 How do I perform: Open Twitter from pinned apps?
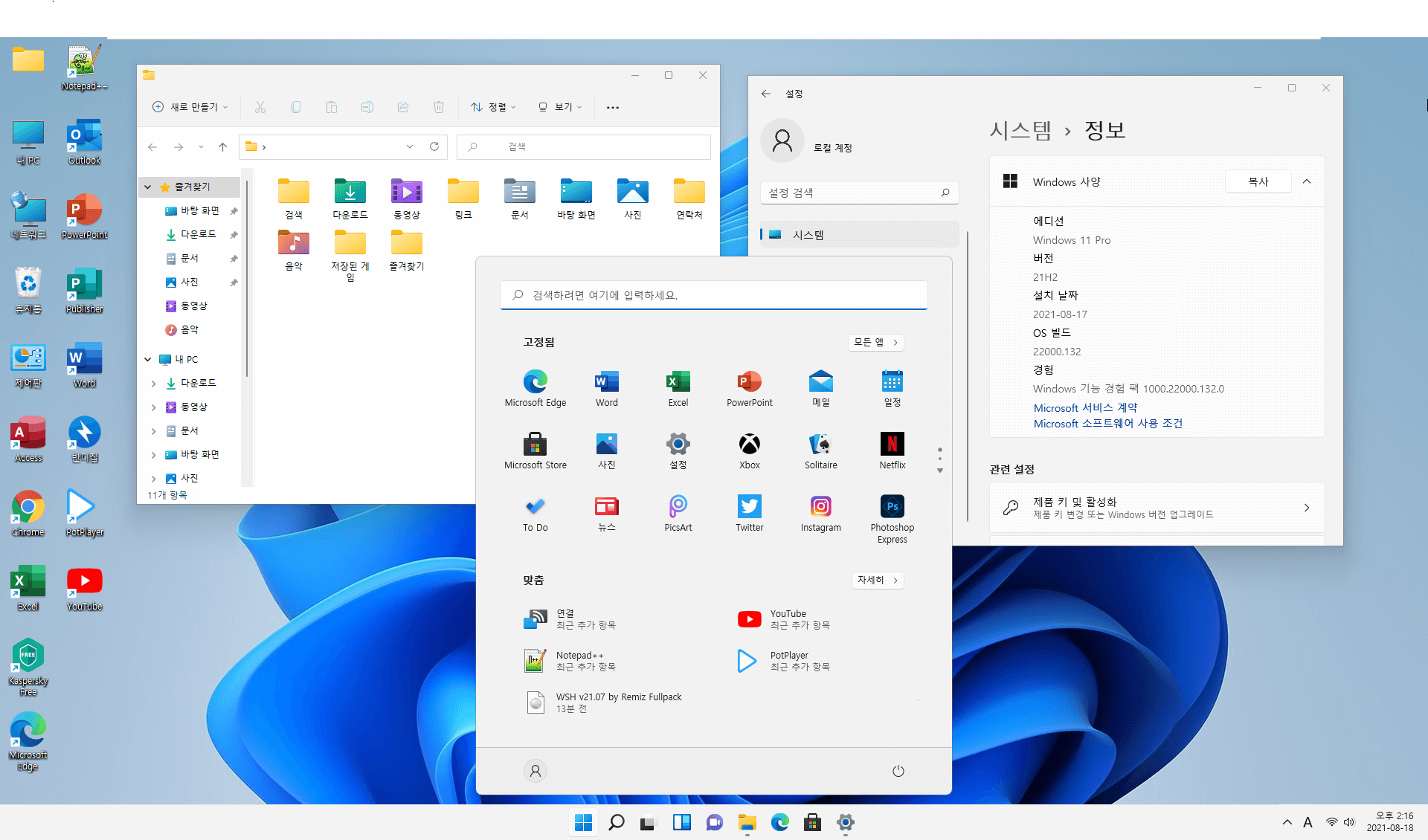750,514
